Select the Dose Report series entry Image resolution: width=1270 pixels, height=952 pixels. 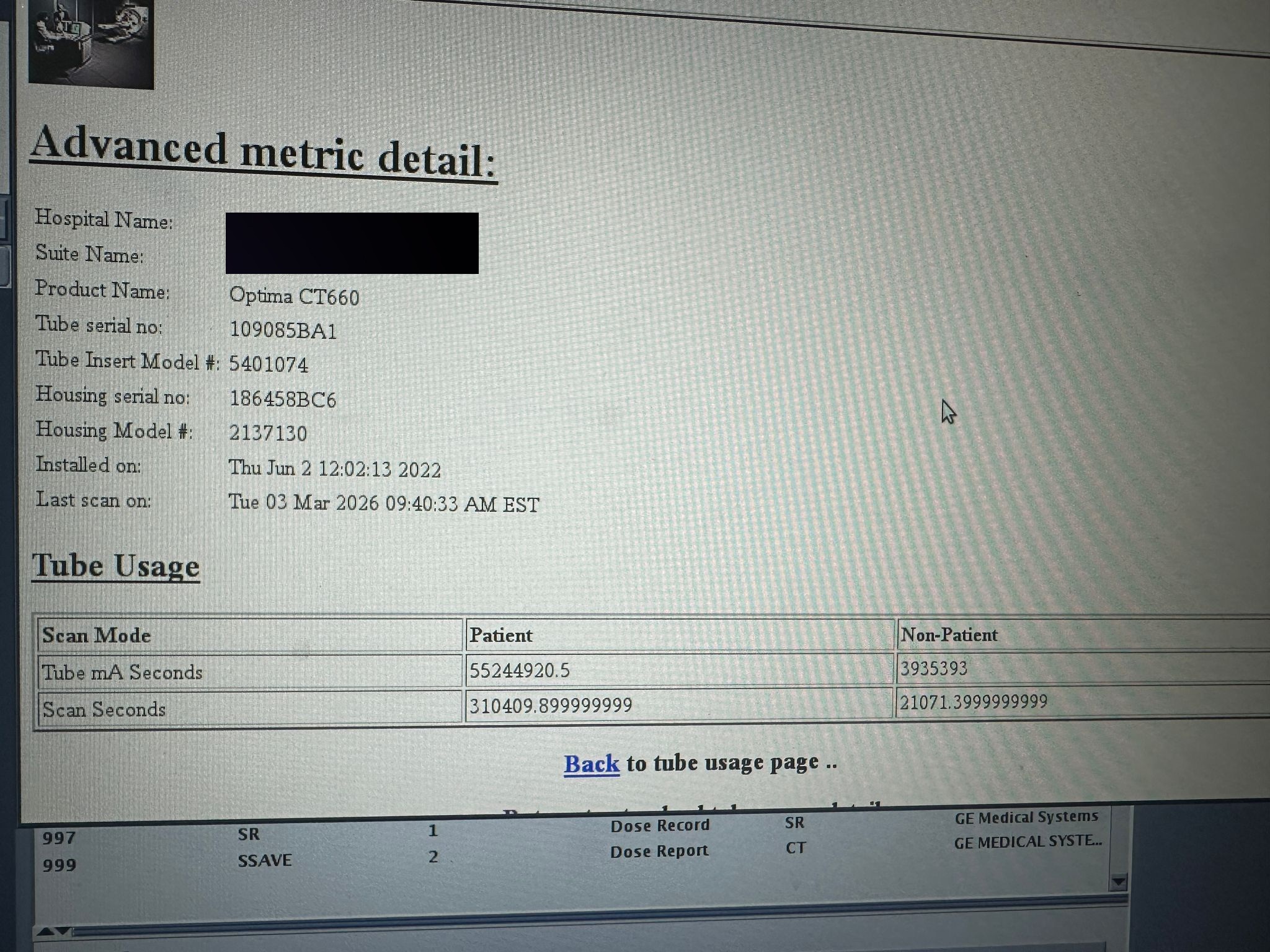(x=659, y=852)
